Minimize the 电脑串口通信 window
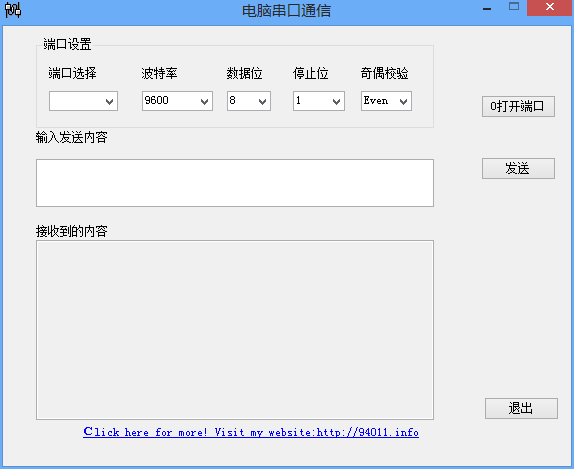This screenshot has height=469, width=574. (x=487, y=8)
